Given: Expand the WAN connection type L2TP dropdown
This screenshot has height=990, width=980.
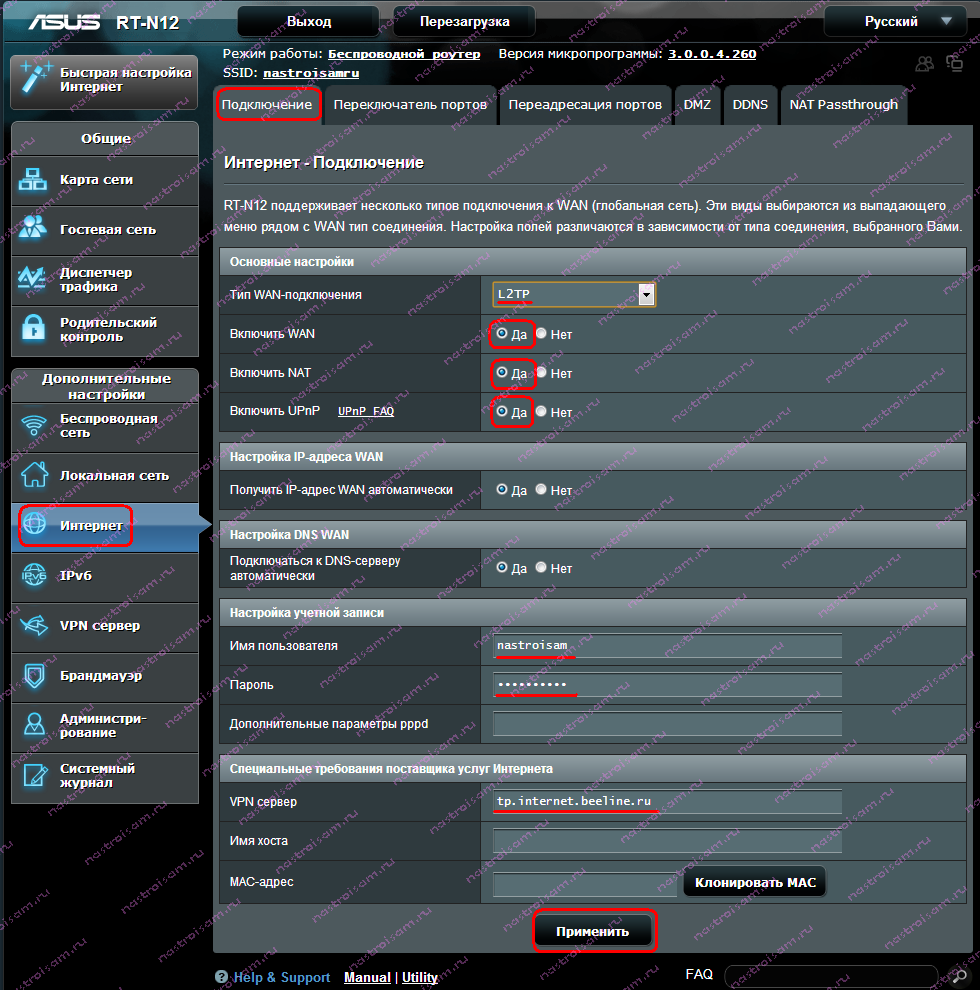Looking at the screenshot, I should (646, 294).
